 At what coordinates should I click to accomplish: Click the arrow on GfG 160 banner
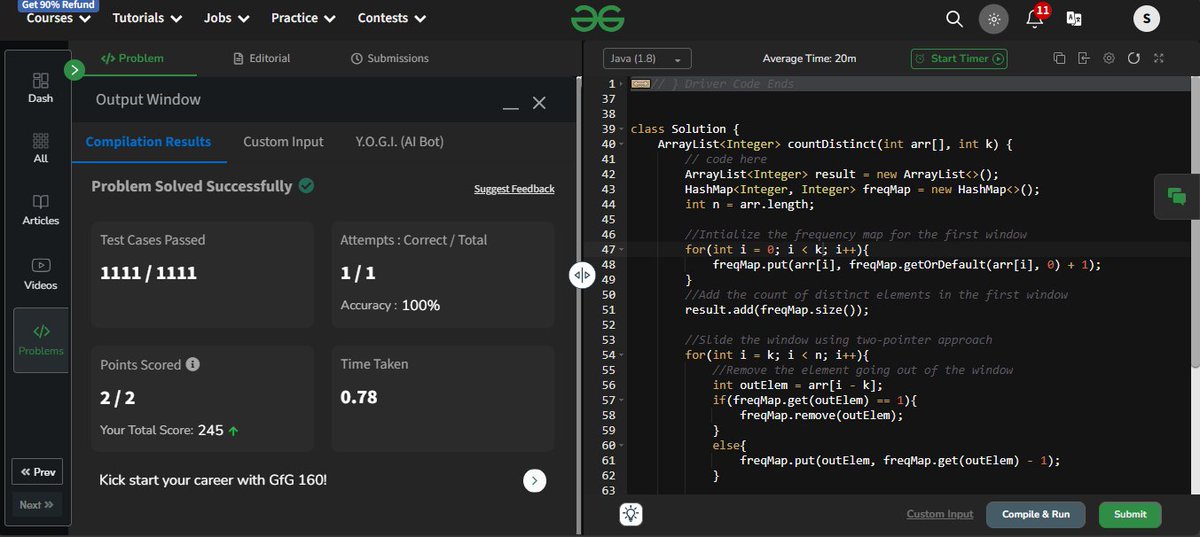(535, 481)
